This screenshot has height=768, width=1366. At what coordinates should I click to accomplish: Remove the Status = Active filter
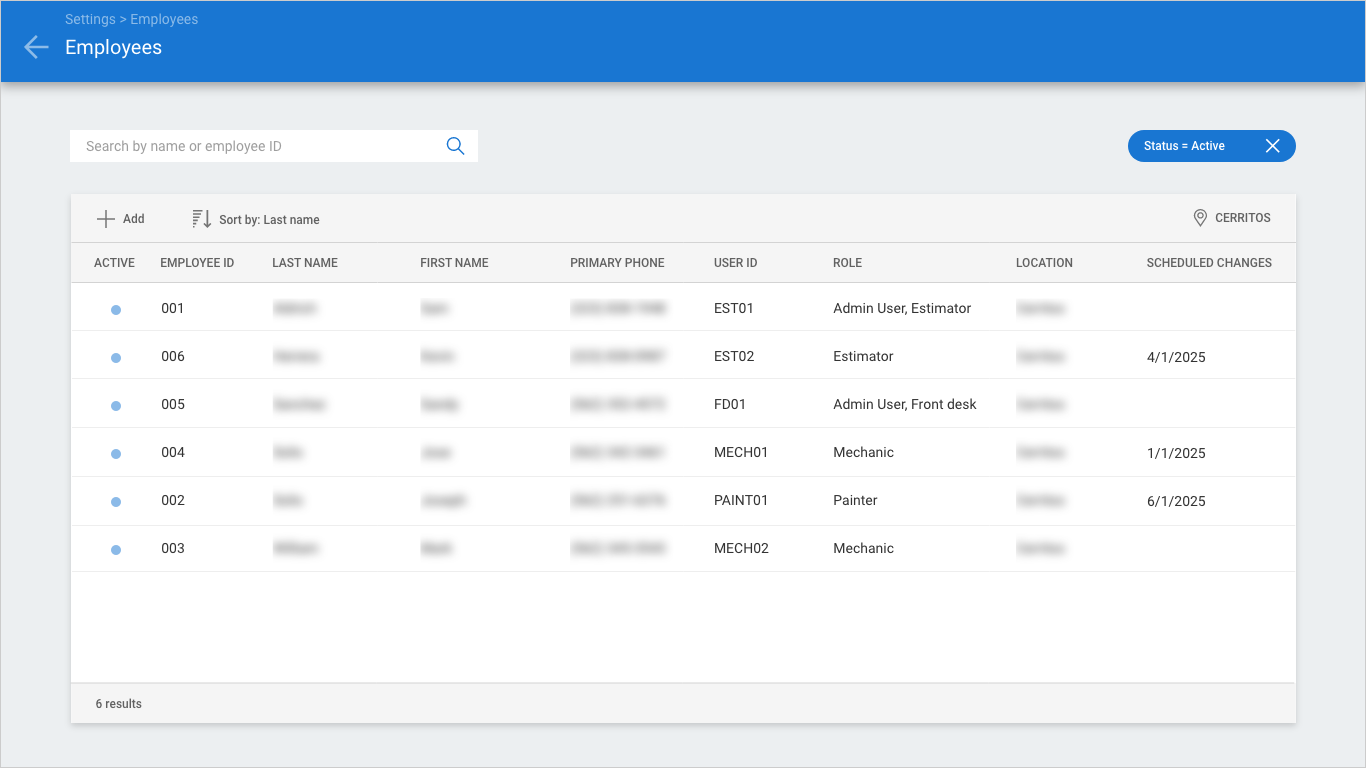[x=1272, y=146]
